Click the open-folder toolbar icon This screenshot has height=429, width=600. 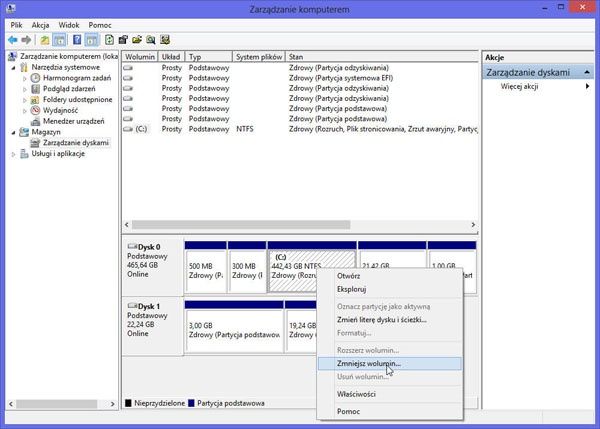click(x=137, y=40)
